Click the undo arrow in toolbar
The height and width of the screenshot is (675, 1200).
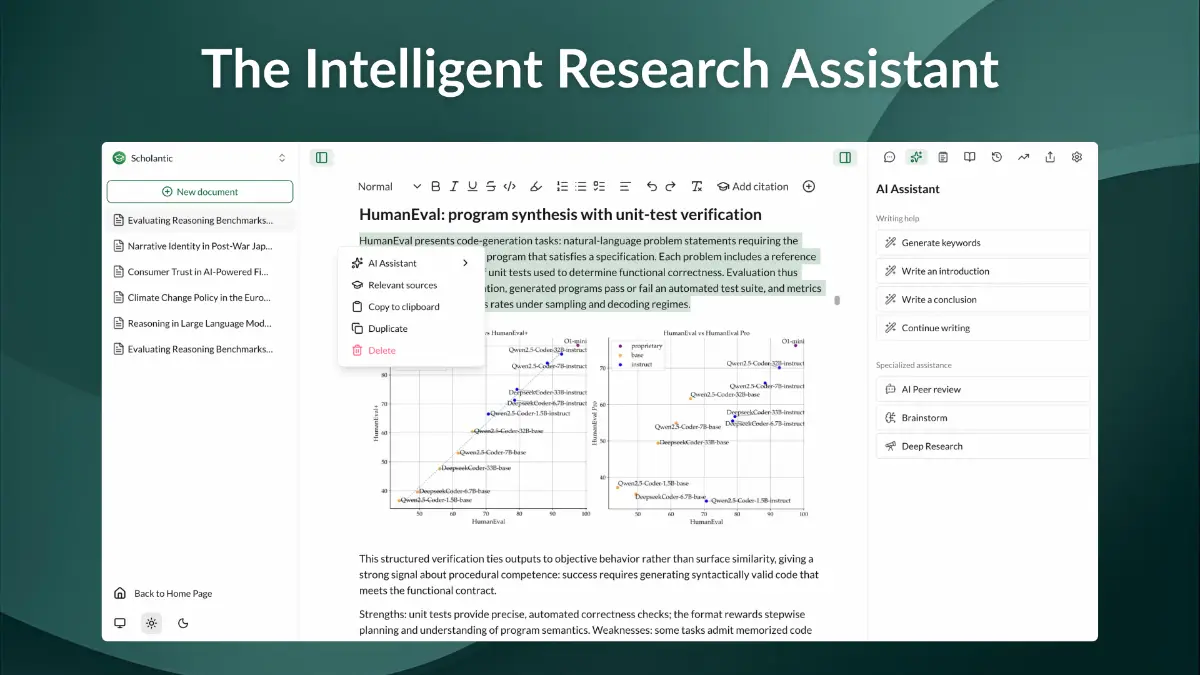(x=652, y=186)
